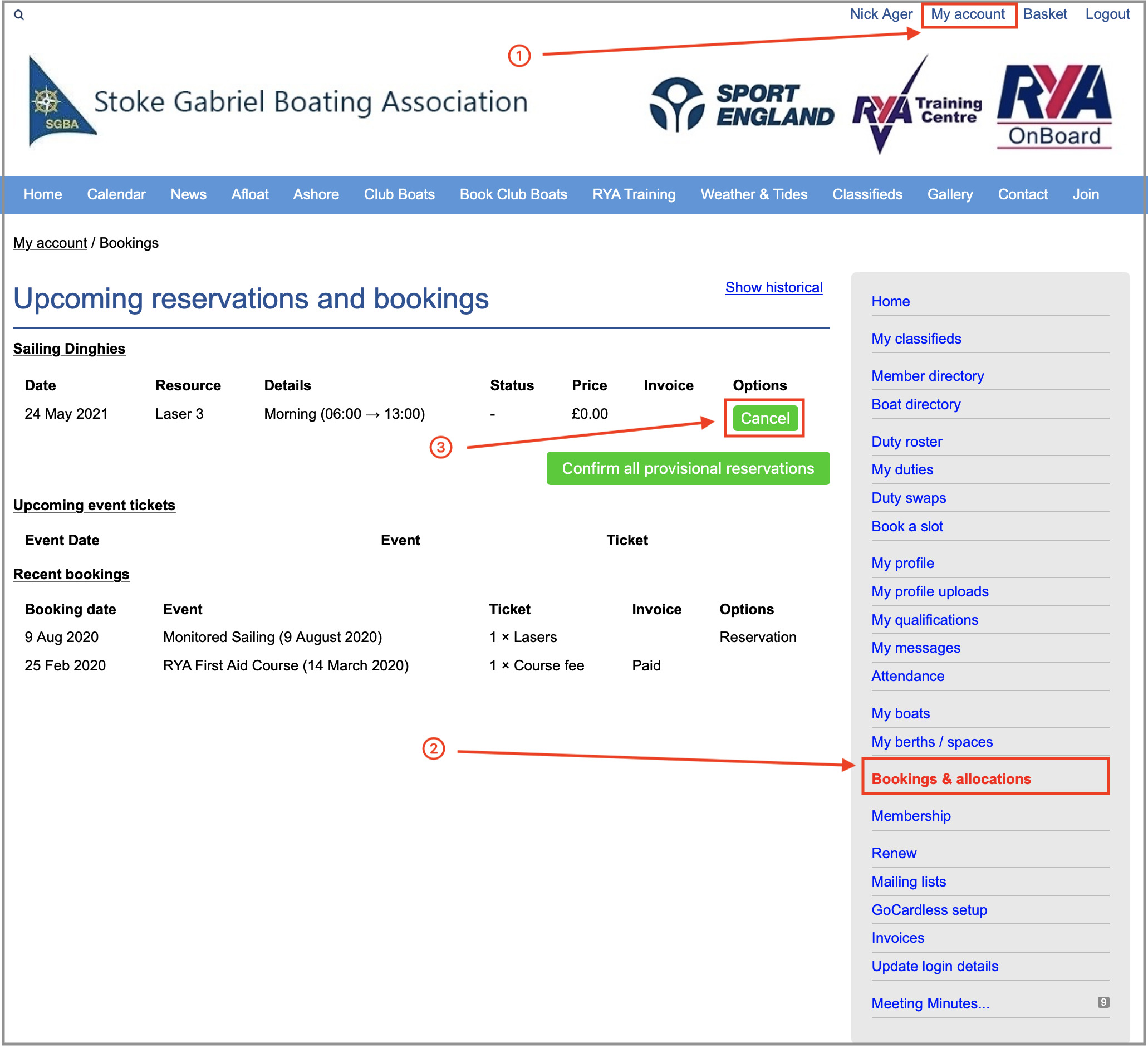Select the Paid invoice status
Screen dimensions: 1148x1048
tap(646, 665)
